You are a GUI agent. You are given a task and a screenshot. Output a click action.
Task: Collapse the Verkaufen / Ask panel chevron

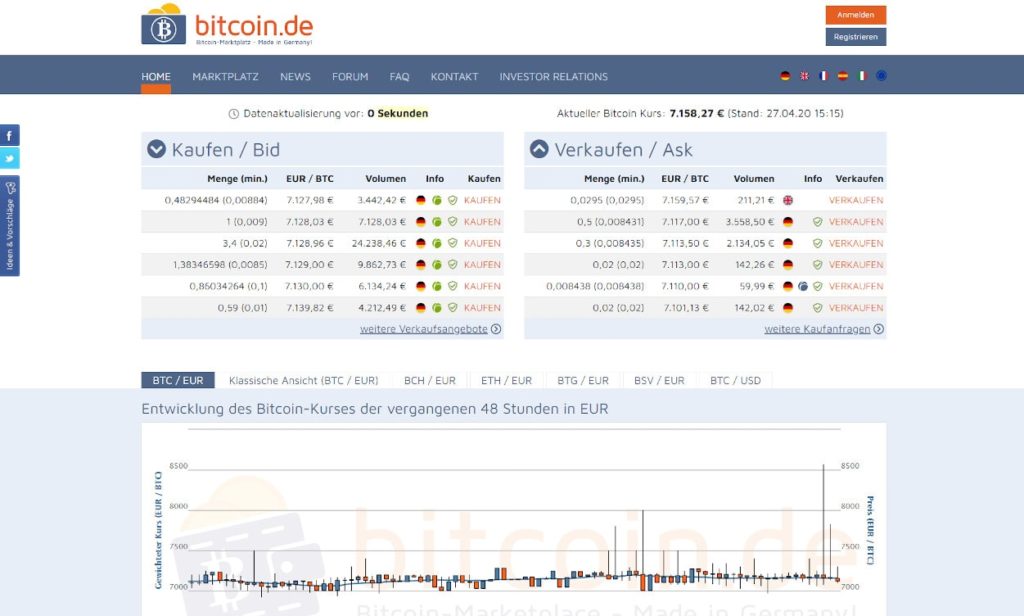(x=539, y=150)
